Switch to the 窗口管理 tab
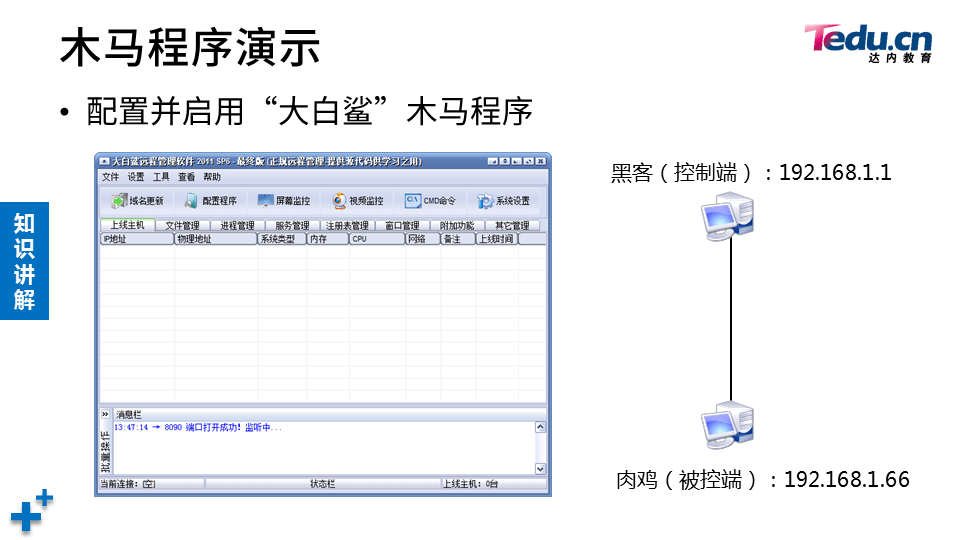960x540 pixels. (402, 225)
